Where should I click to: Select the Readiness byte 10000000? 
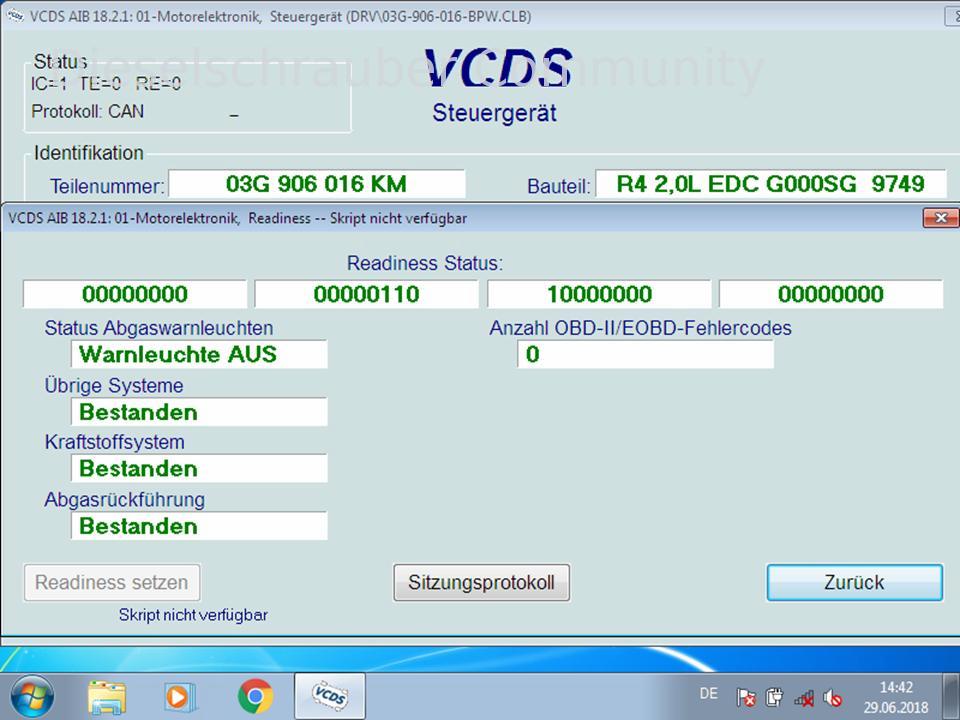tap(599, 294)
